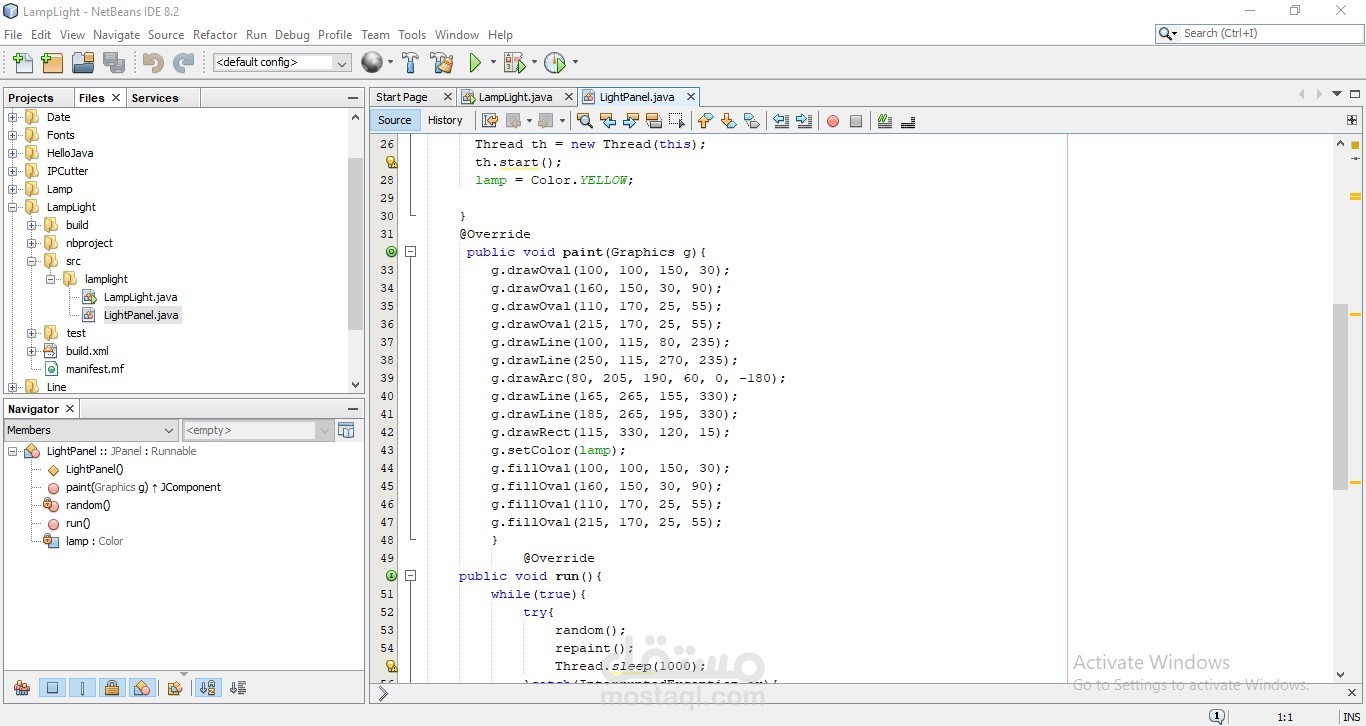The height and width of the screenshot is (726, 1366).
Task: Open the default config dropdown
Action: [x=282, y=62]
